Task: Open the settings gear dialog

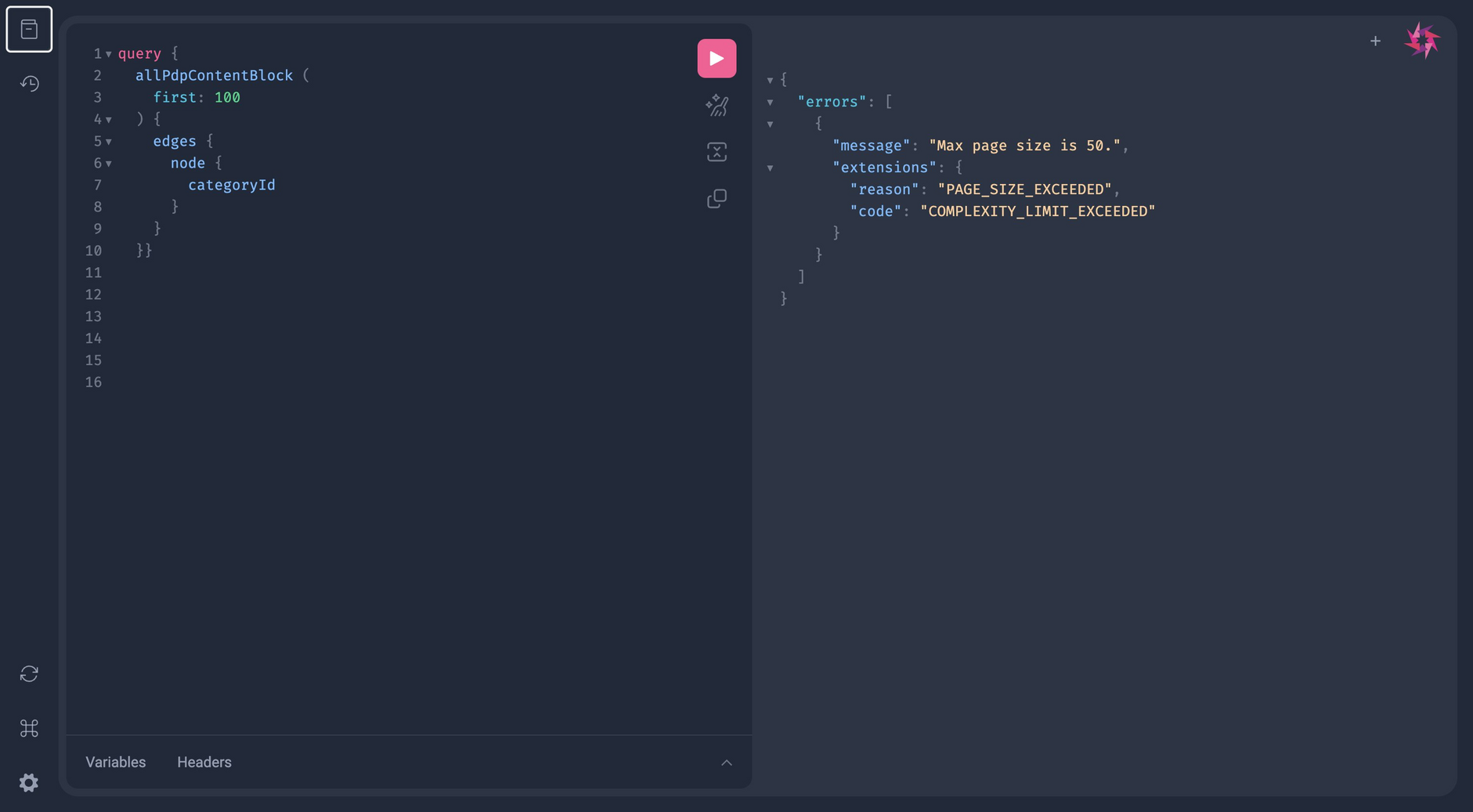Action: tap(29, 782)
